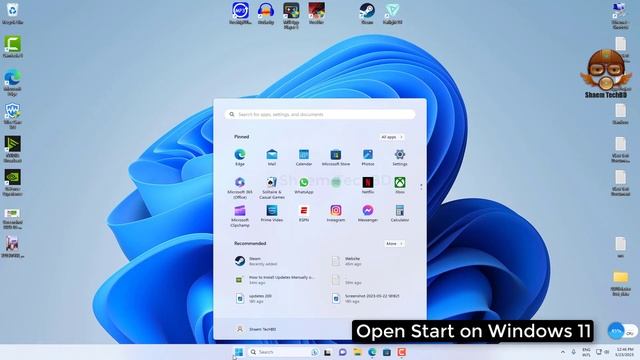The image size is (640, 360).
Task: Click the pinned apps page navigation dots
Action: point(421,187)
